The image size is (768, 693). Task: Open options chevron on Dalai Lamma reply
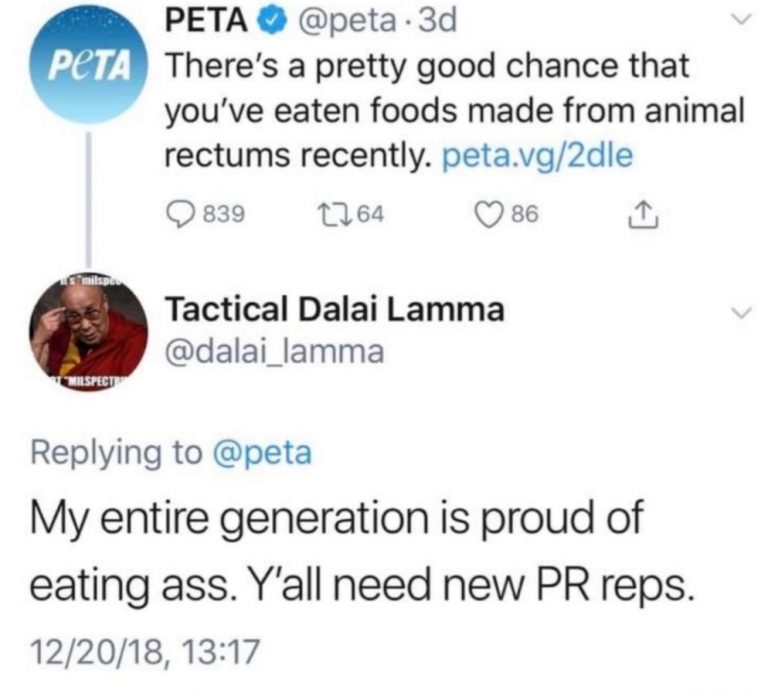coord(738,313)
